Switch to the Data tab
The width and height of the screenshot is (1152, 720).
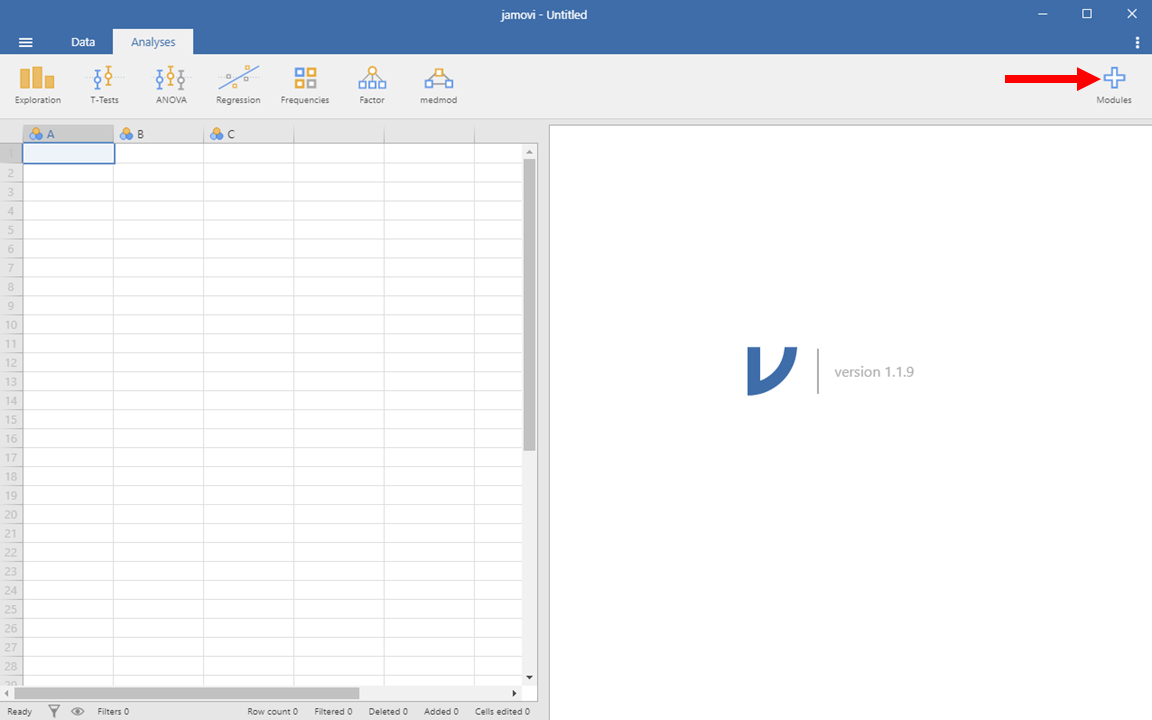[x=83, y=42]
